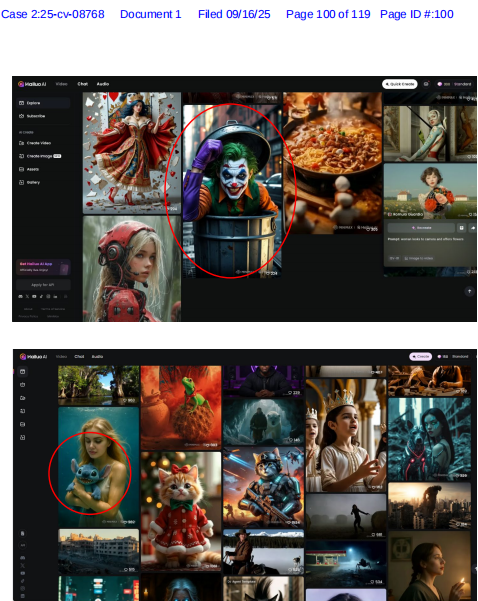Open the man with polar bear thumbnail
Viewport: 478px width, 601px height.
click(x=263, y=422)
